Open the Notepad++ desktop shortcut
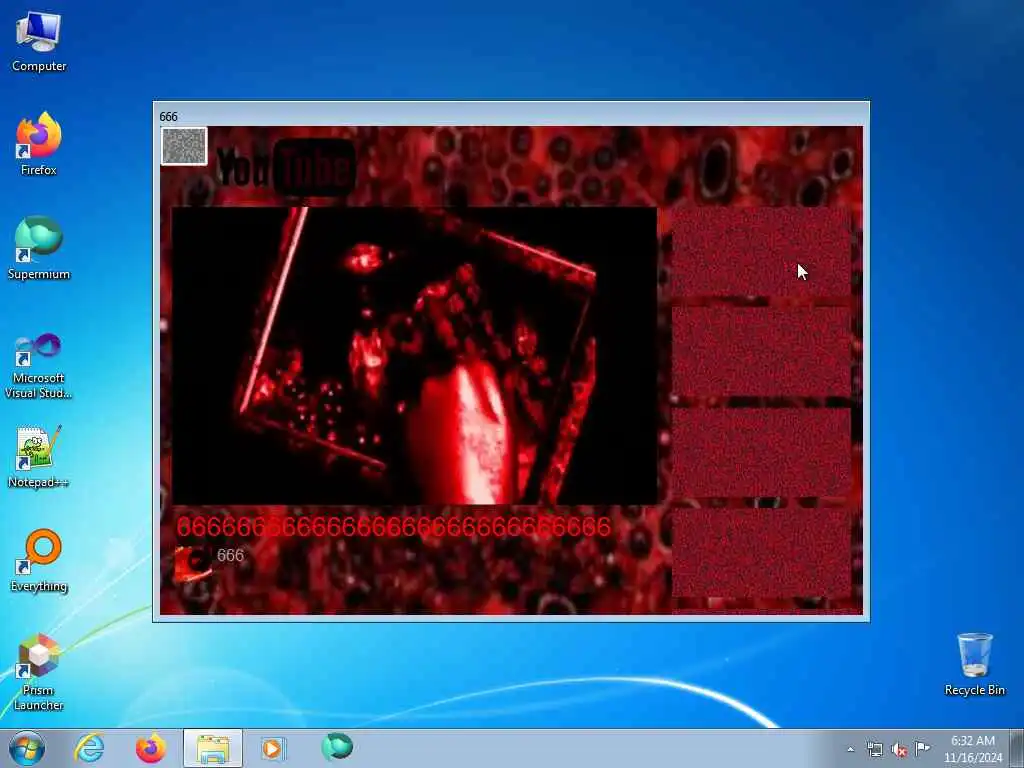The image size is (1024, 768). 39,456
